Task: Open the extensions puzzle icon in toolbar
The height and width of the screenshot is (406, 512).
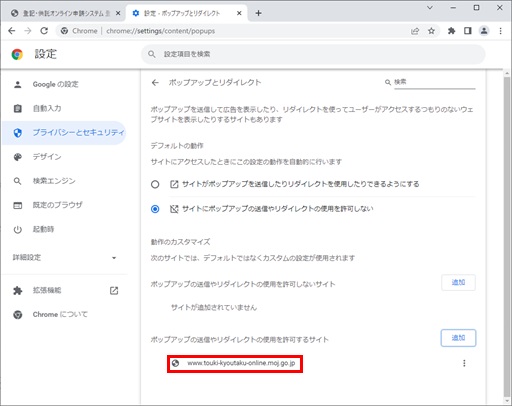Action: click(x=451, y=31)
